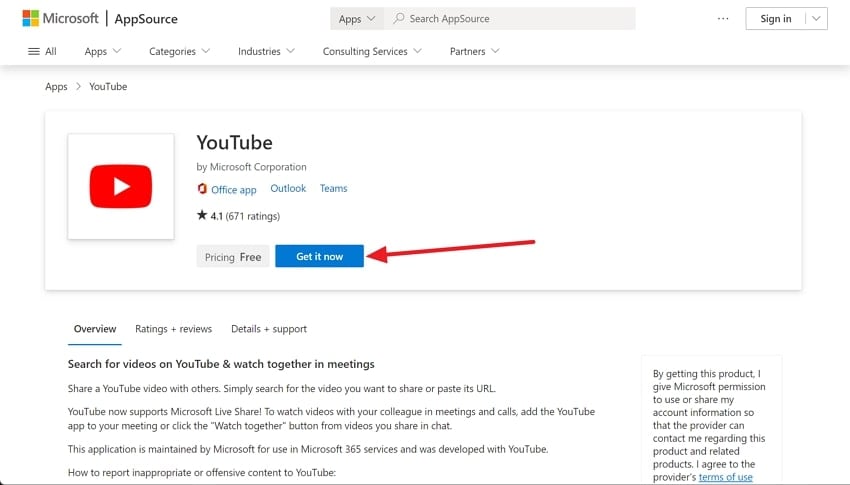Expand the Partners menu
850x485 pixels.
(x=474, y=51)
